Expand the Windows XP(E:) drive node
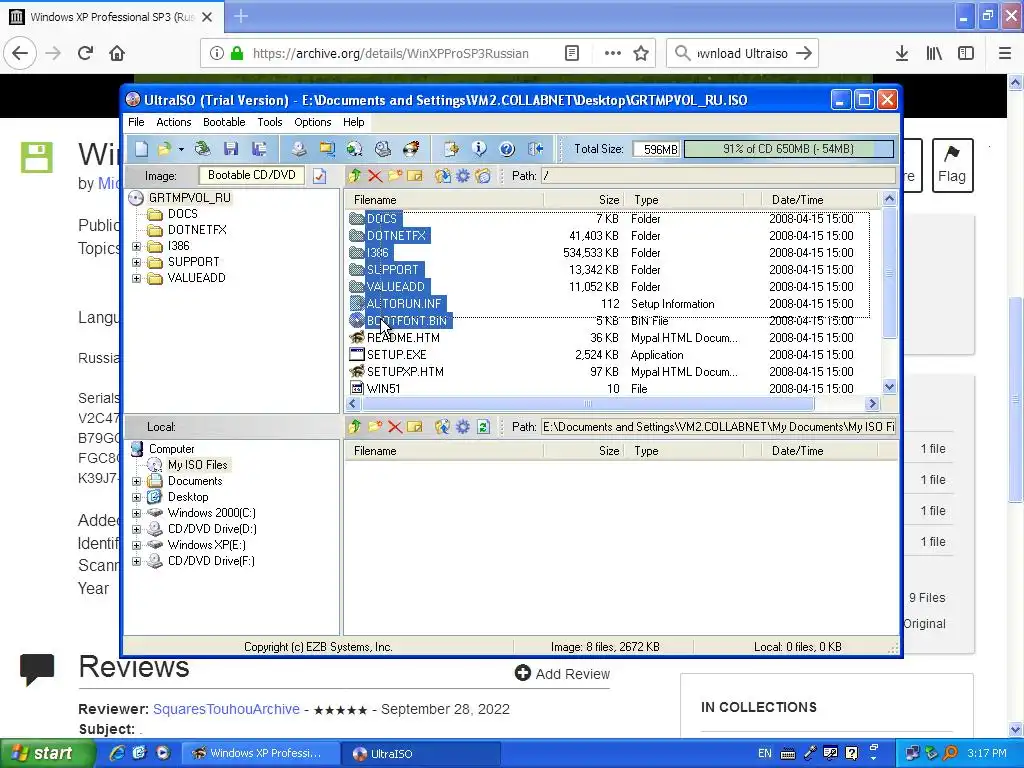The image size is (1024, 768). click(x=136, y=545)
